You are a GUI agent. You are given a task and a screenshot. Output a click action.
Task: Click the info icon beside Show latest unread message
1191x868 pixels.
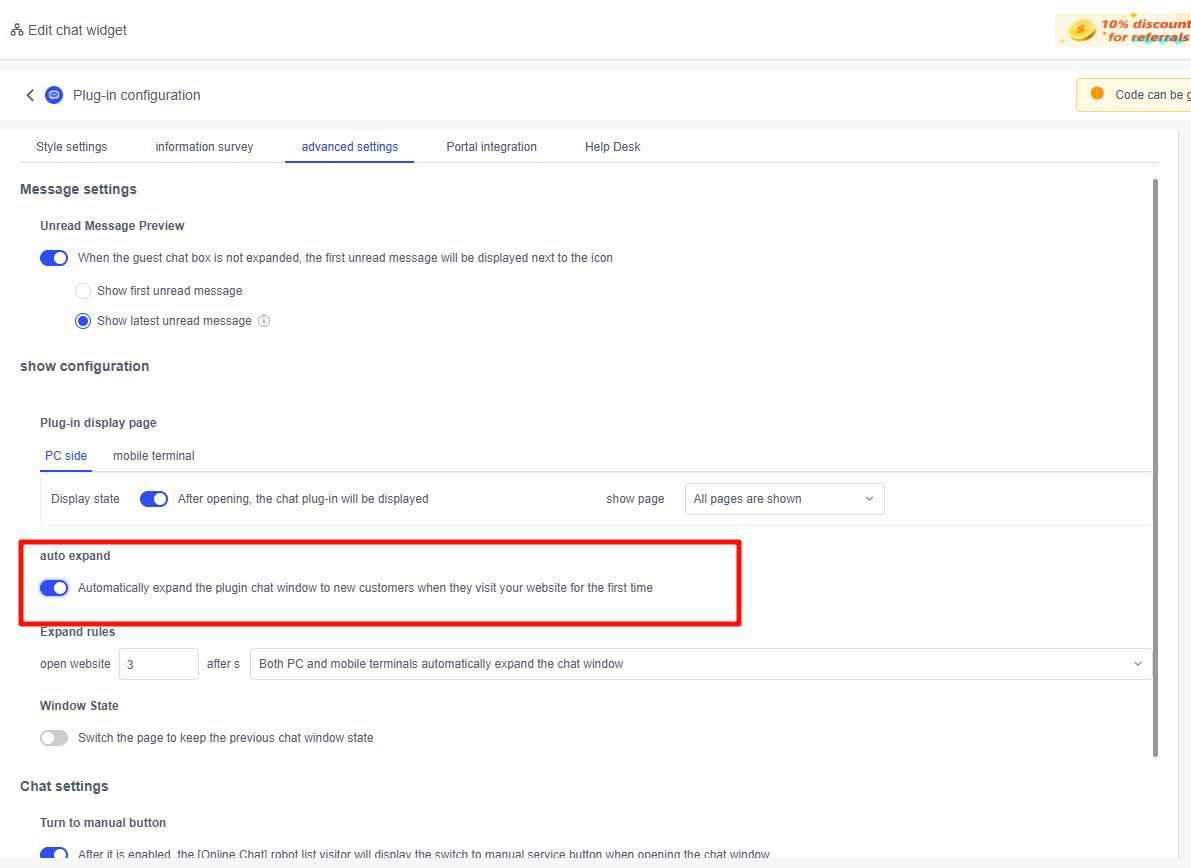tap(264, 321)
